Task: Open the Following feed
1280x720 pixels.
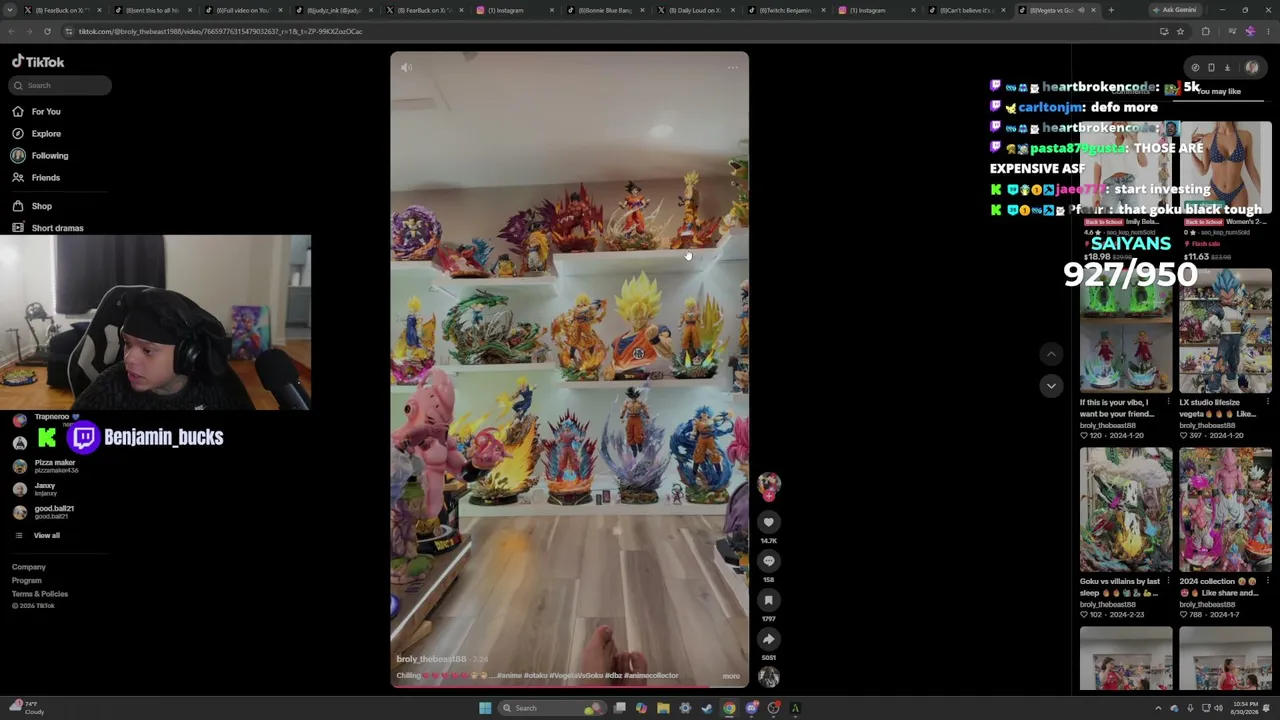Action: (50, 155)
